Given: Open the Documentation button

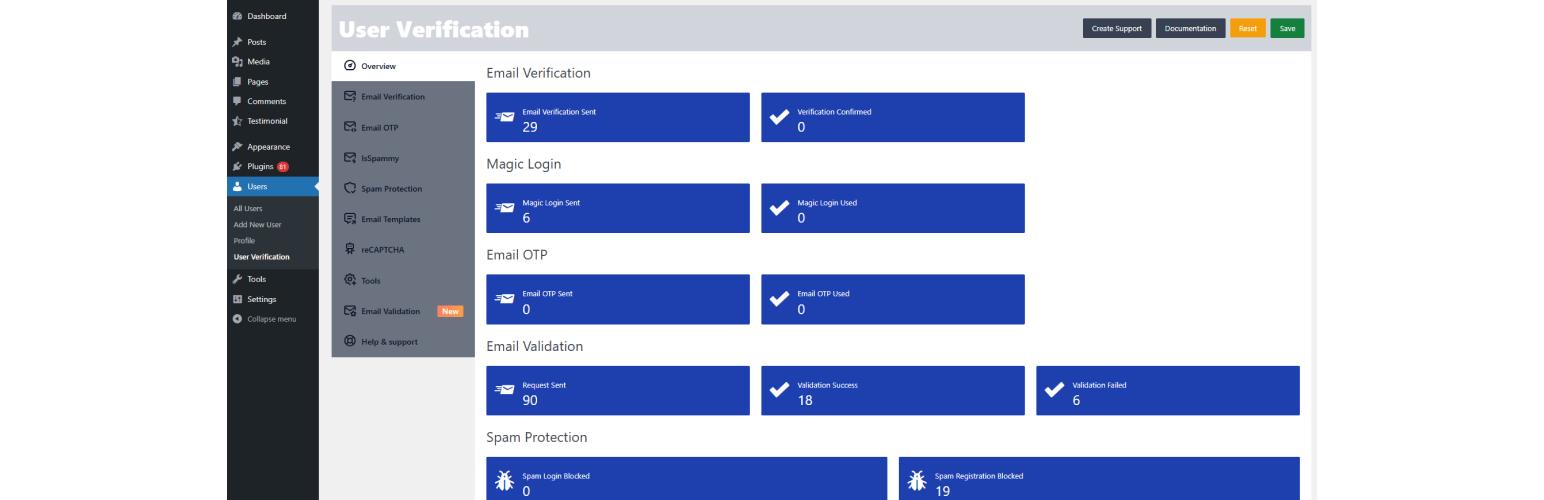Looking at the screenshot, I should 1190,28.
